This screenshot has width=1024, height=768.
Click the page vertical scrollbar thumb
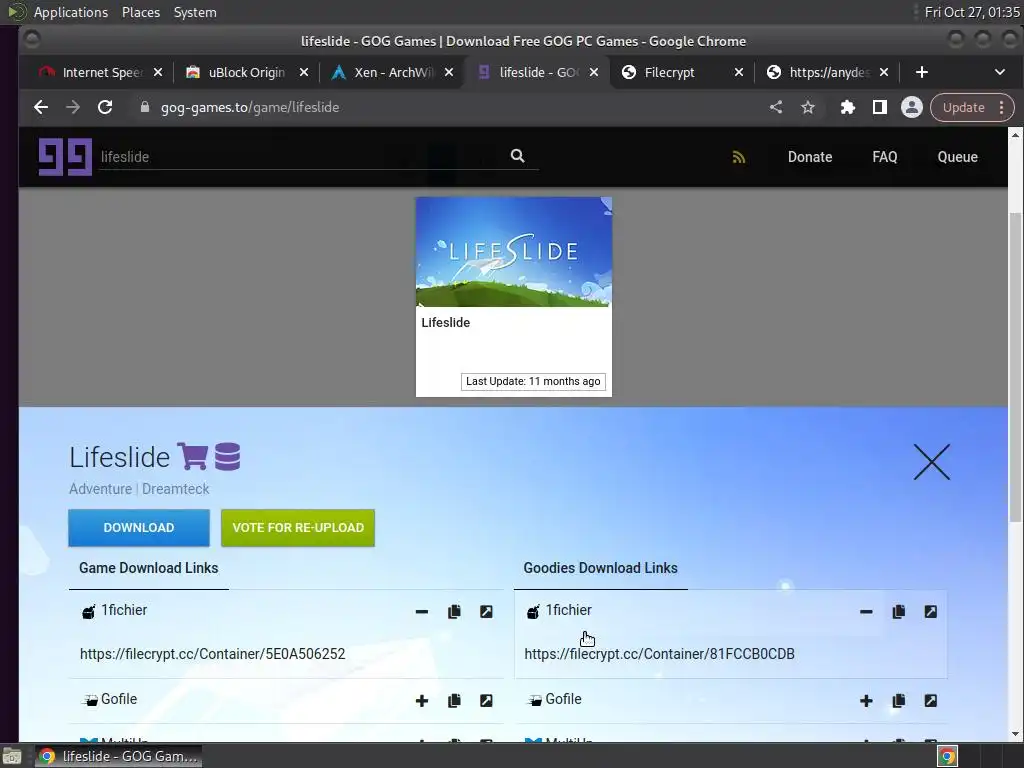click(1015, 366)
